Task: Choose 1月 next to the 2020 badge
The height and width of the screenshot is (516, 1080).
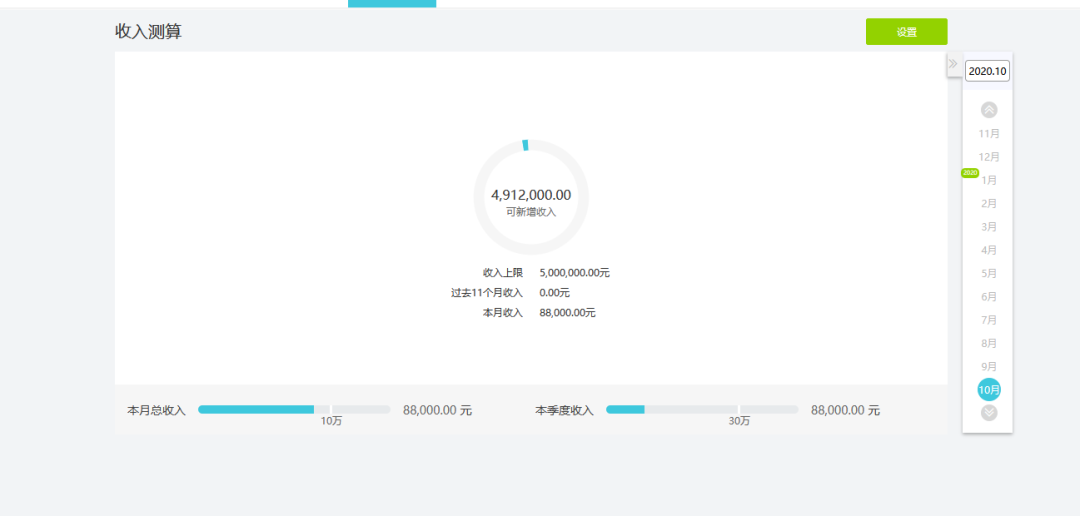Action: click(x=989, y=180)
